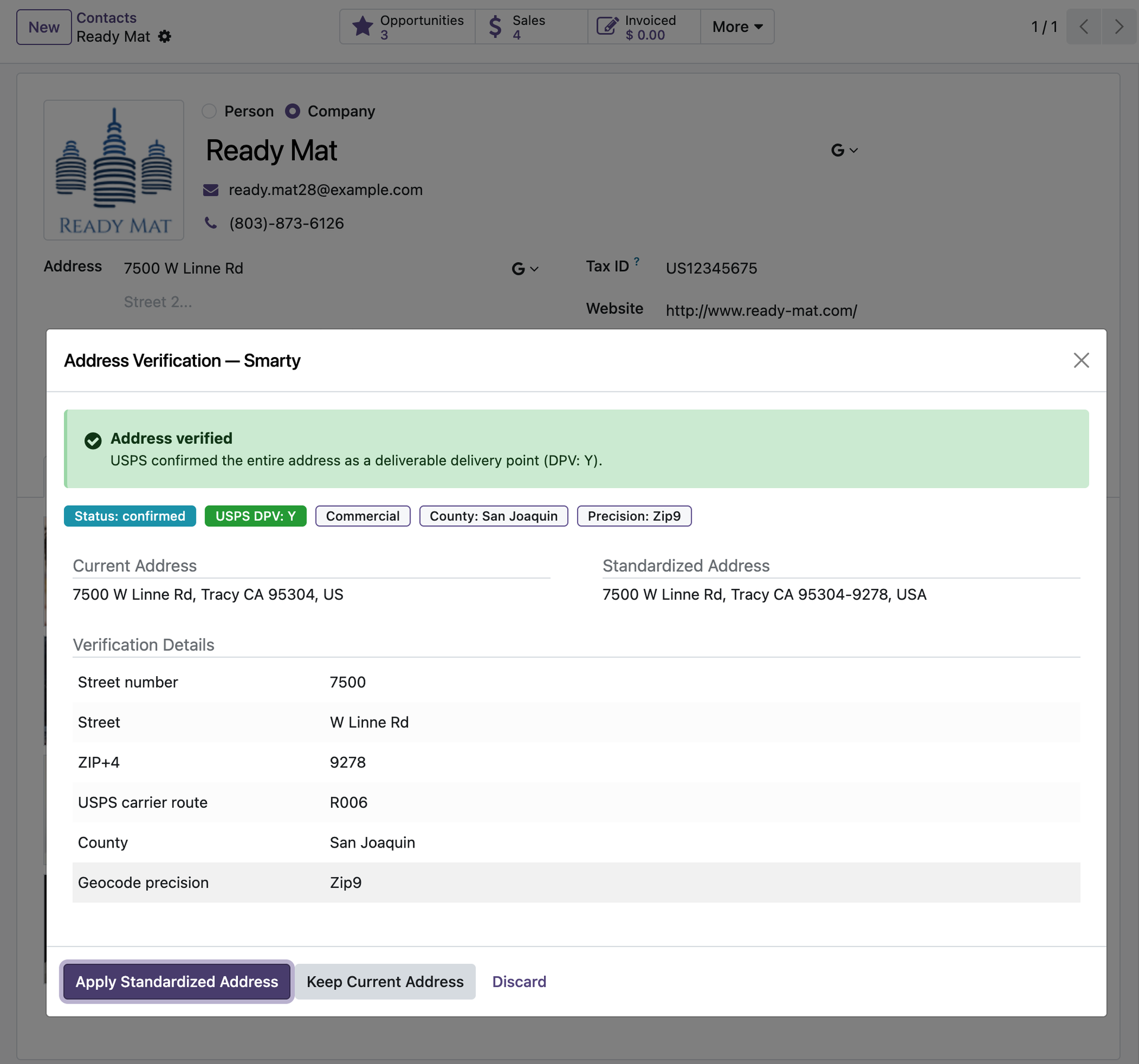The image size is (1139, 1064).
Task: Open the Invoiced stat button
Action: pyautogui.click(x=644, y=27)
